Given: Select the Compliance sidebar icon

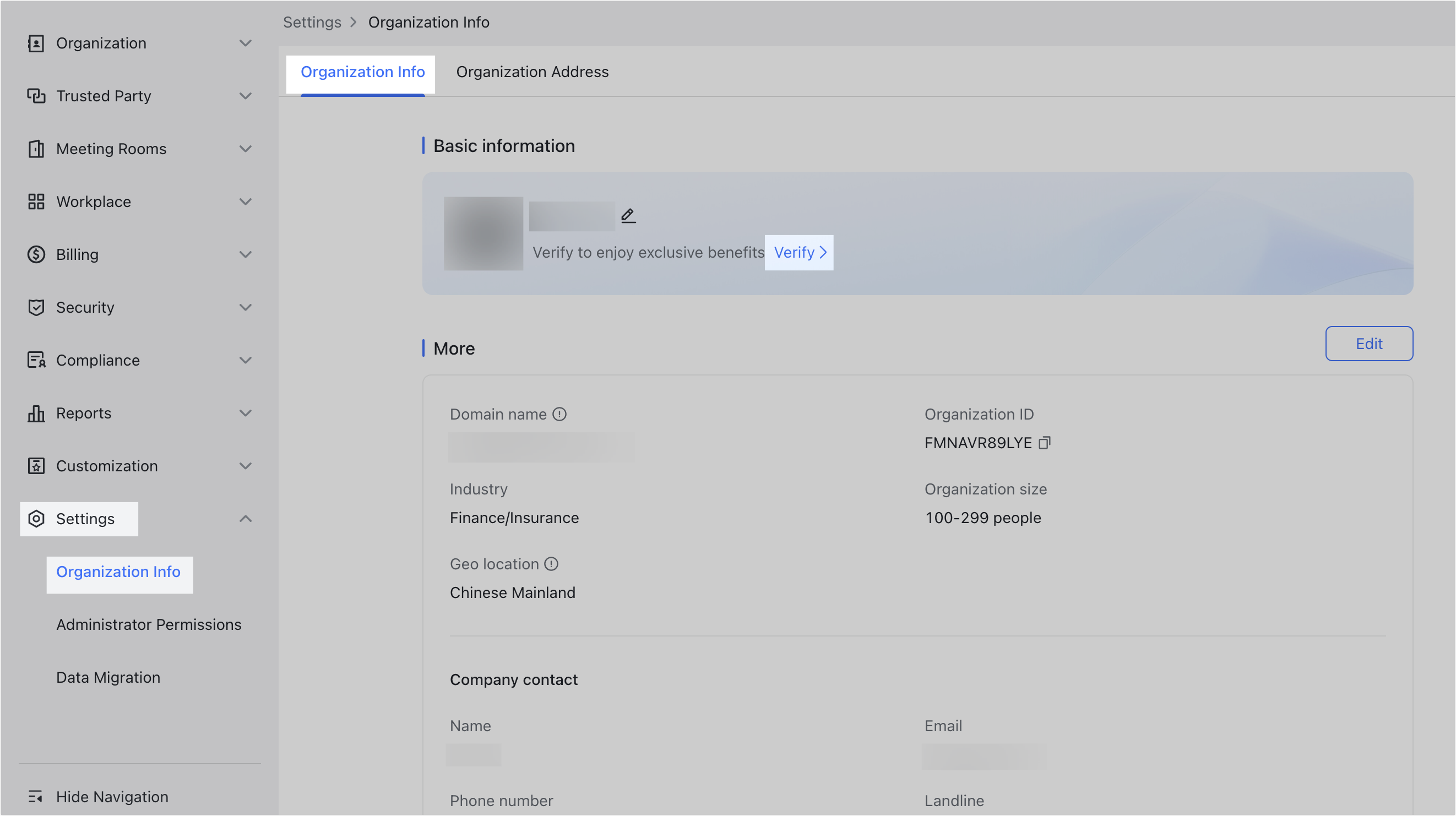Looking at the screenshot, I should pyautogui.click(x=36, y=360).
